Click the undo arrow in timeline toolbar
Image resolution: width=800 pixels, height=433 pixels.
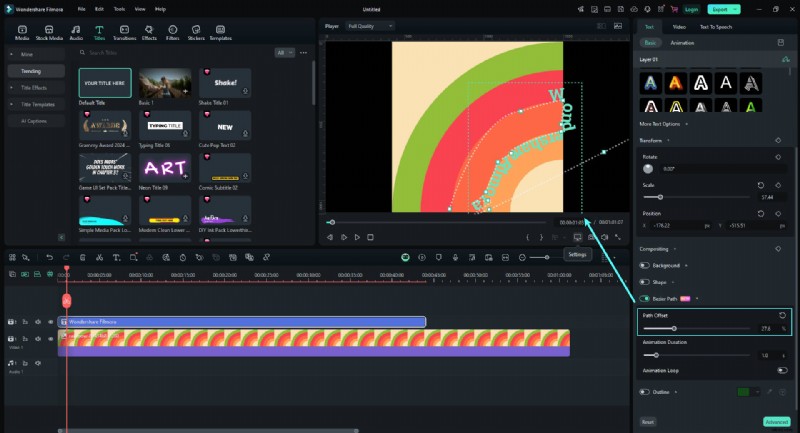point(50,257)
